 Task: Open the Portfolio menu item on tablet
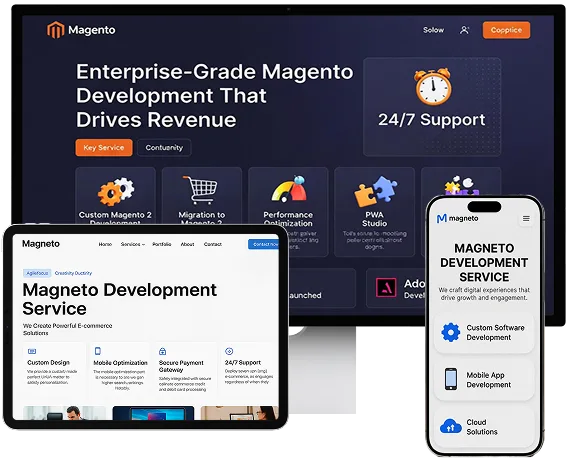coord(161,244)
